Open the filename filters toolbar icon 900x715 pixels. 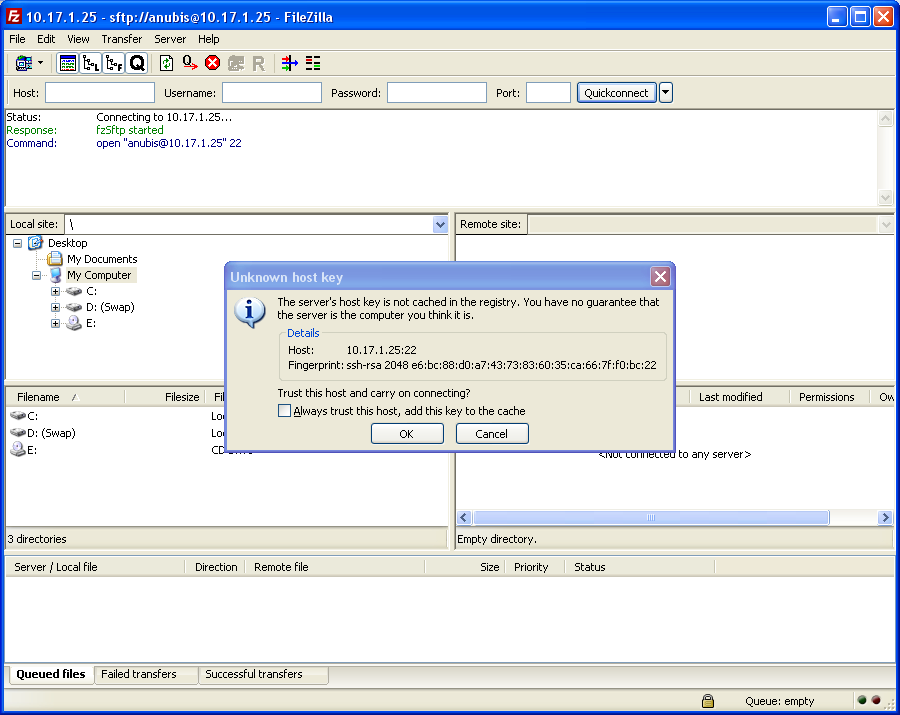click(290, 63)
